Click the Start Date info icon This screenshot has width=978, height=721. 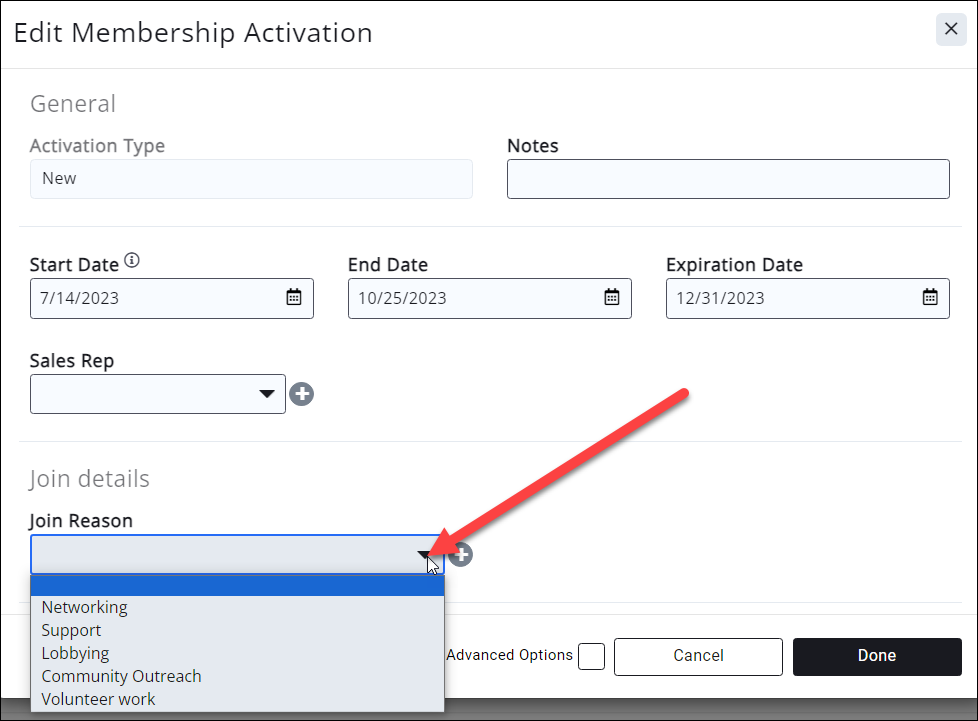(x=132, y=263)
